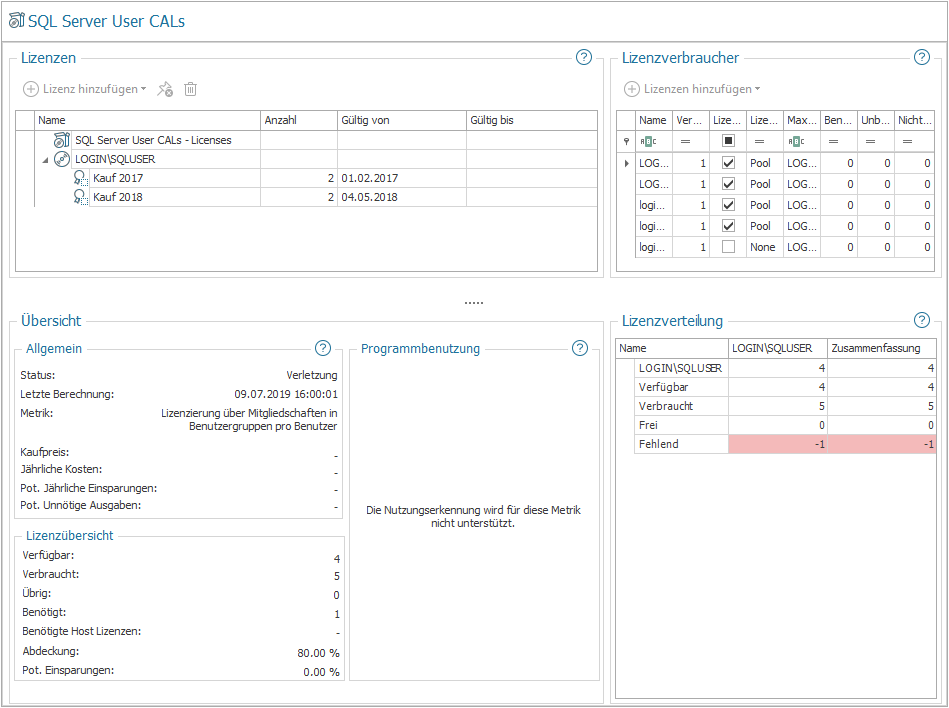
Task: Toggle the filter-row checkbox in Lizenzverbraucher
Action: pyautogui.click(x=729, y=141)
